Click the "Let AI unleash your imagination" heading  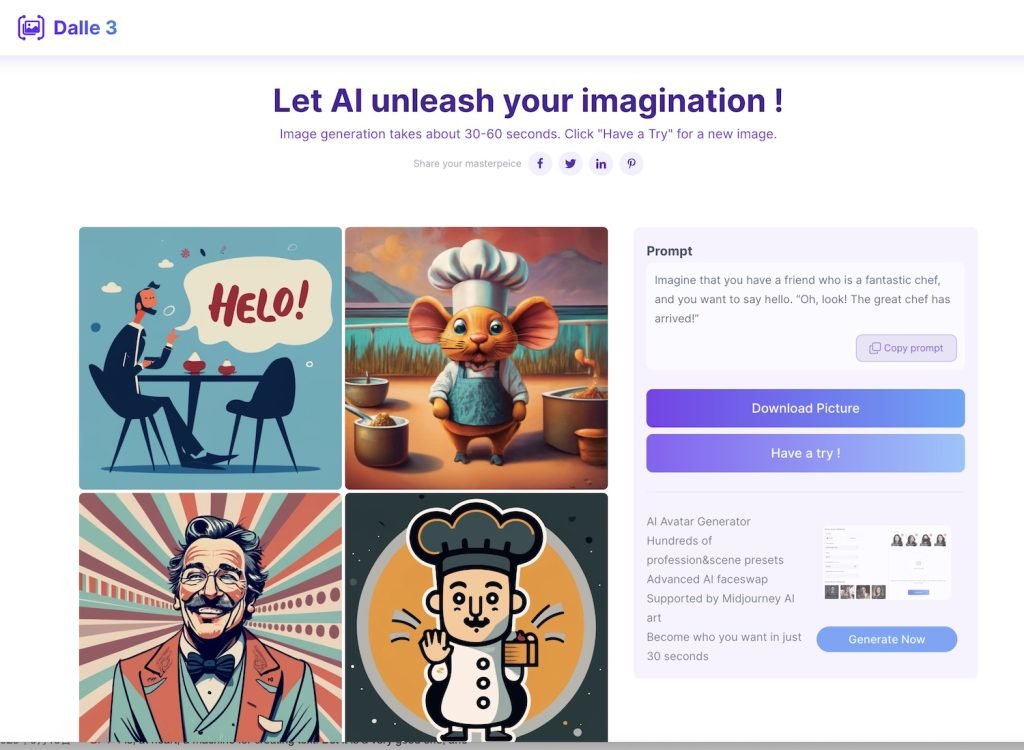pos(528,101)
